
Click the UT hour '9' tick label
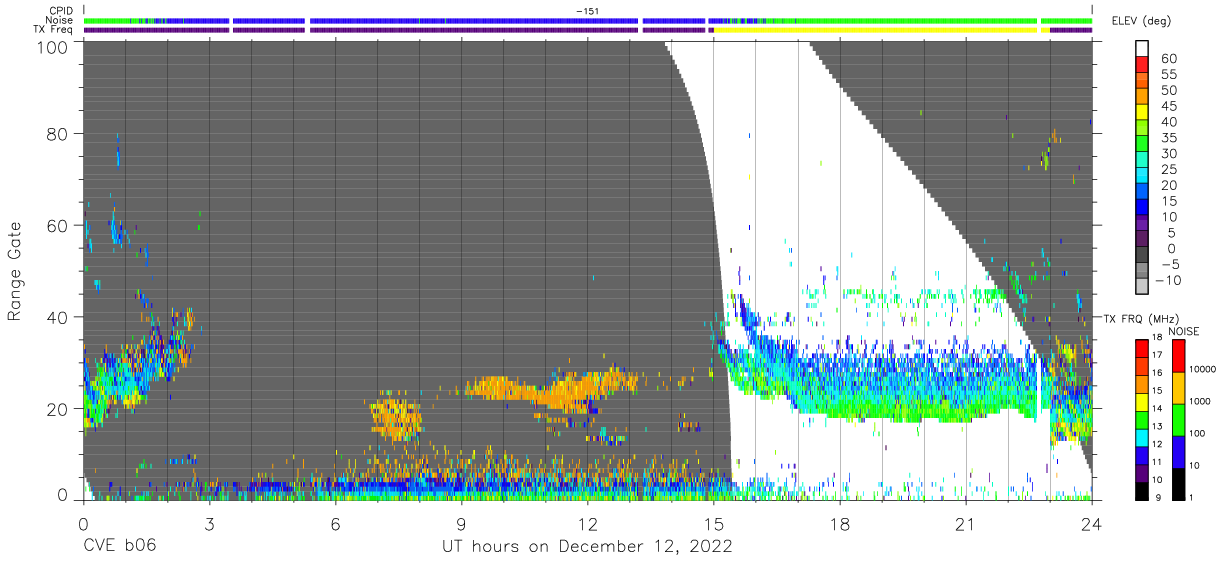461,522
